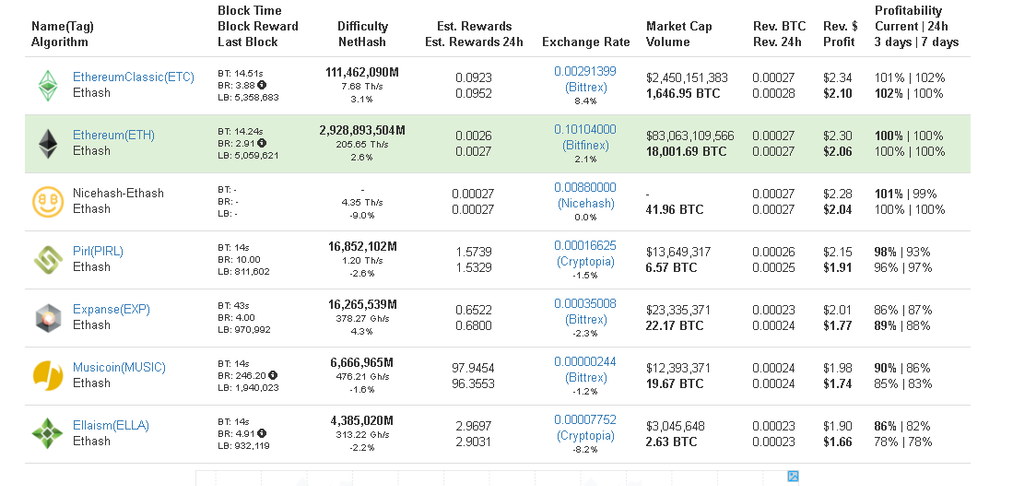
Task: Click difficulty value 2,928,893,504M
Action: pos(362,130)
